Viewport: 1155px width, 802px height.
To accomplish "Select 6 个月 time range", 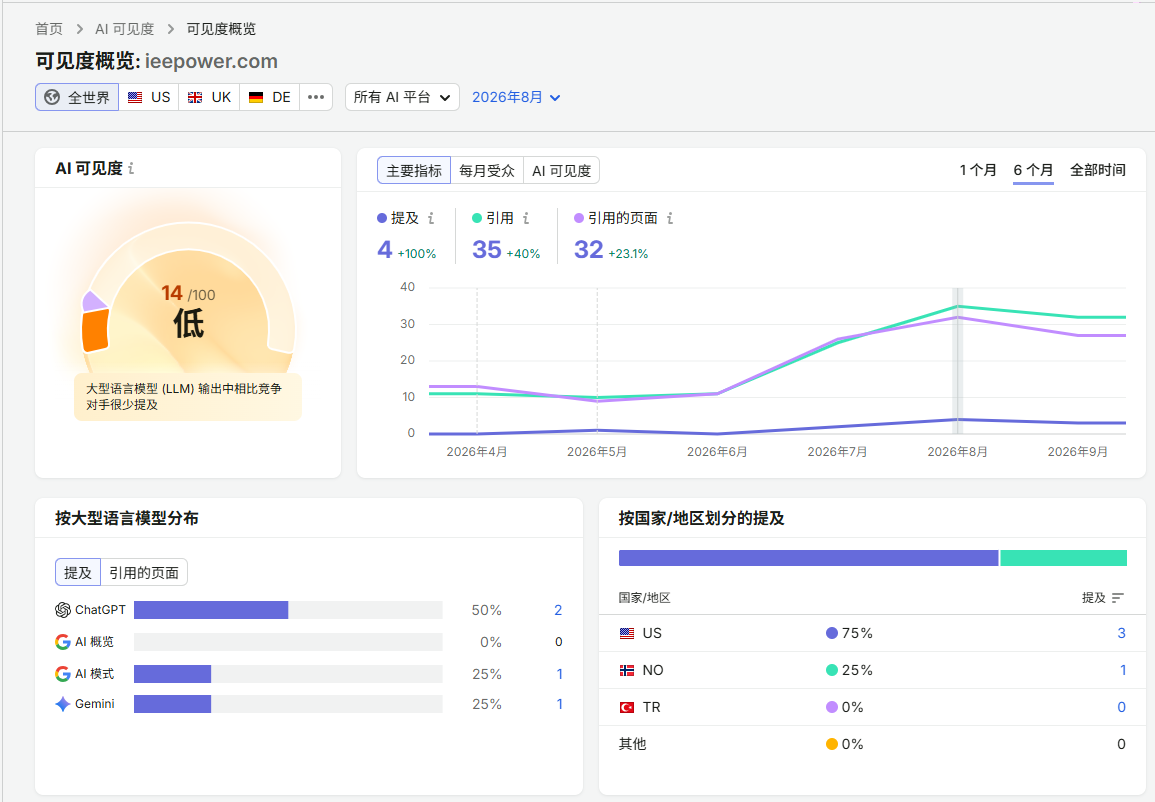I will [x=1033, y=170].
